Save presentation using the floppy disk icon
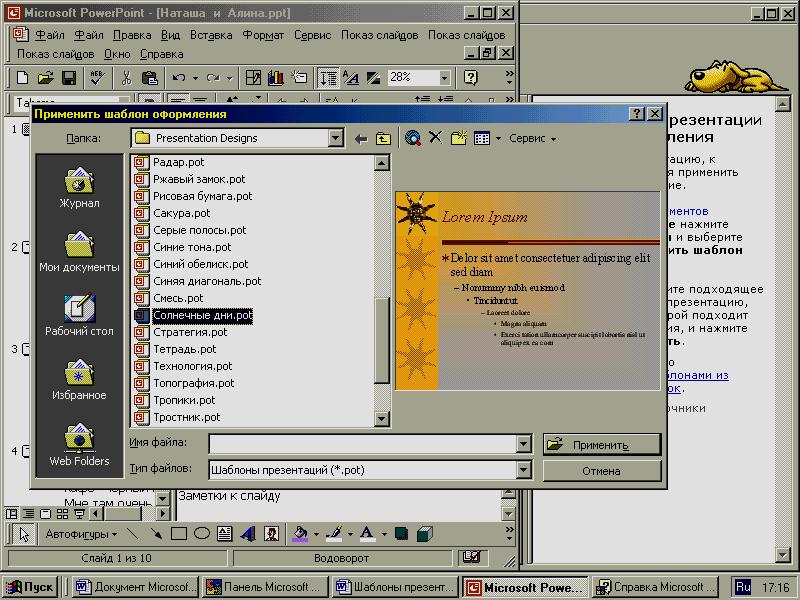Image resolution: width=800 pixels, height=600 pixels. pyautogui.click(x=69, y=78)
